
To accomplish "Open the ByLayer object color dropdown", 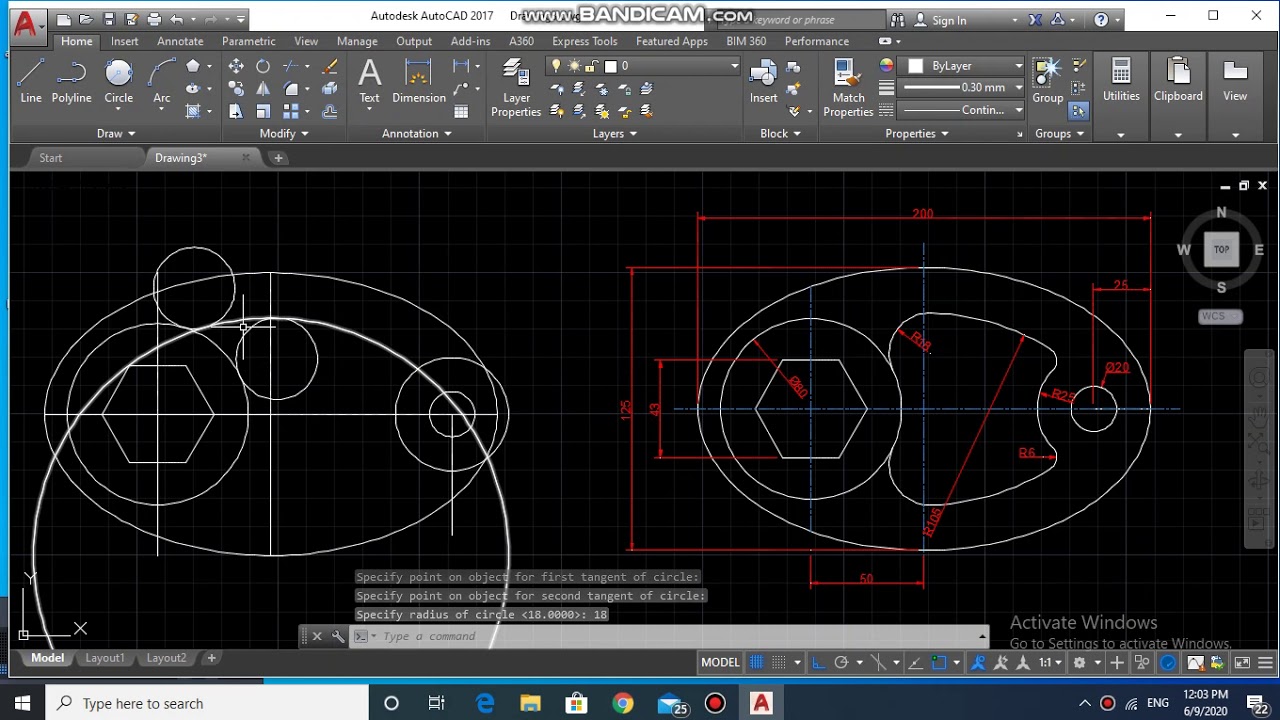I will click(964, 66).
